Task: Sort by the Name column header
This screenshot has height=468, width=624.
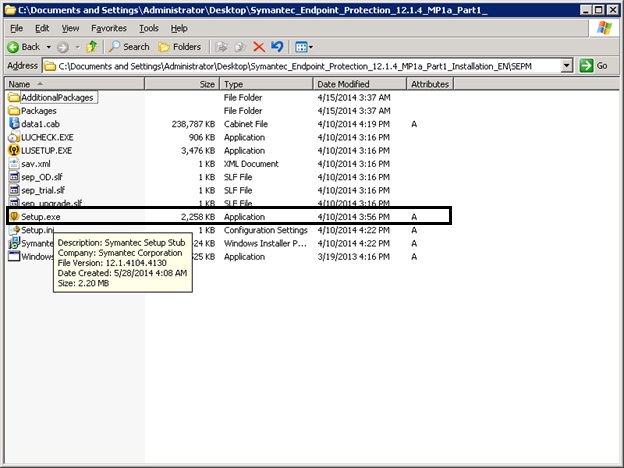Action: 74,84
